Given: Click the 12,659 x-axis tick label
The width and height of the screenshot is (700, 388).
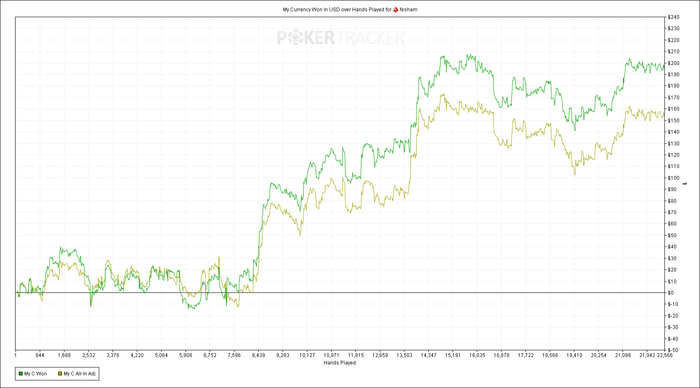Looking at the screenshot, I should tap(379, 355).
